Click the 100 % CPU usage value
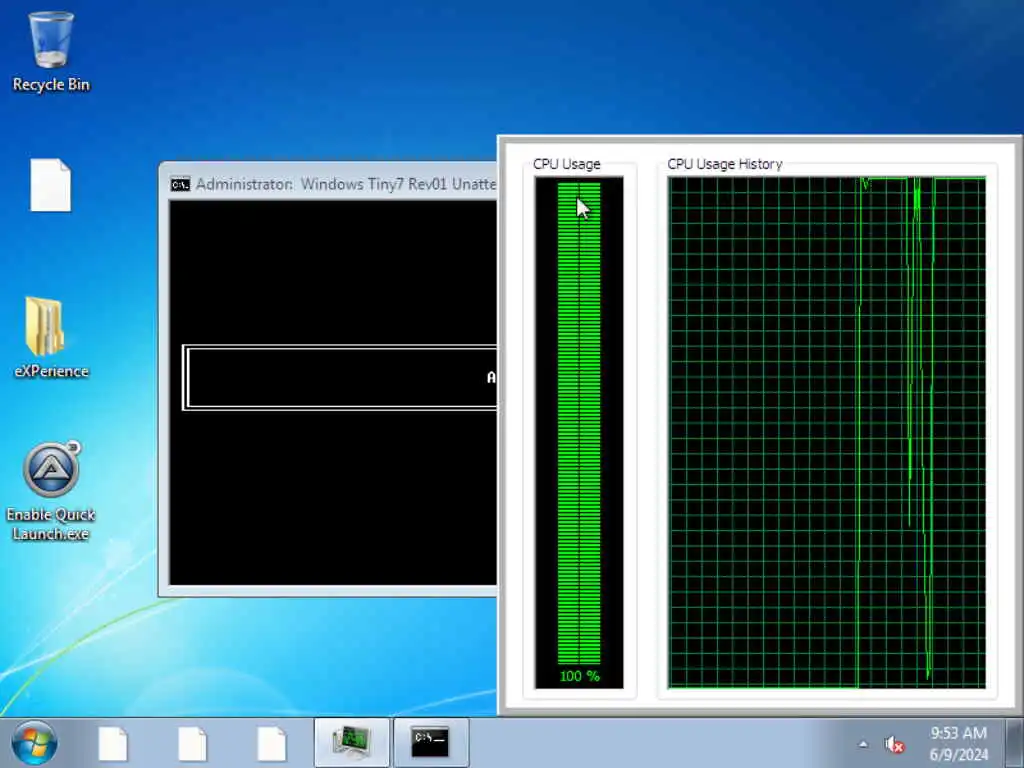 point(579,676)
